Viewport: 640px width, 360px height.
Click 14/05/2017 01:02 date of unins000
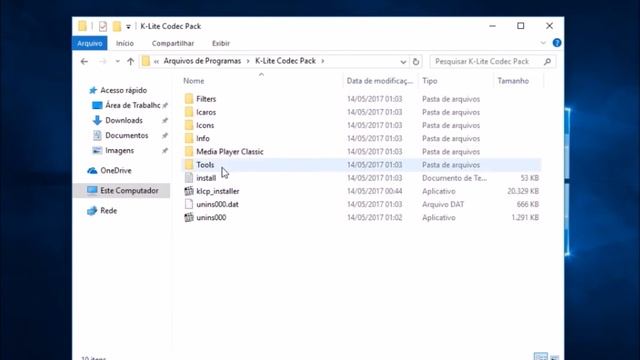tap(375, 218)
